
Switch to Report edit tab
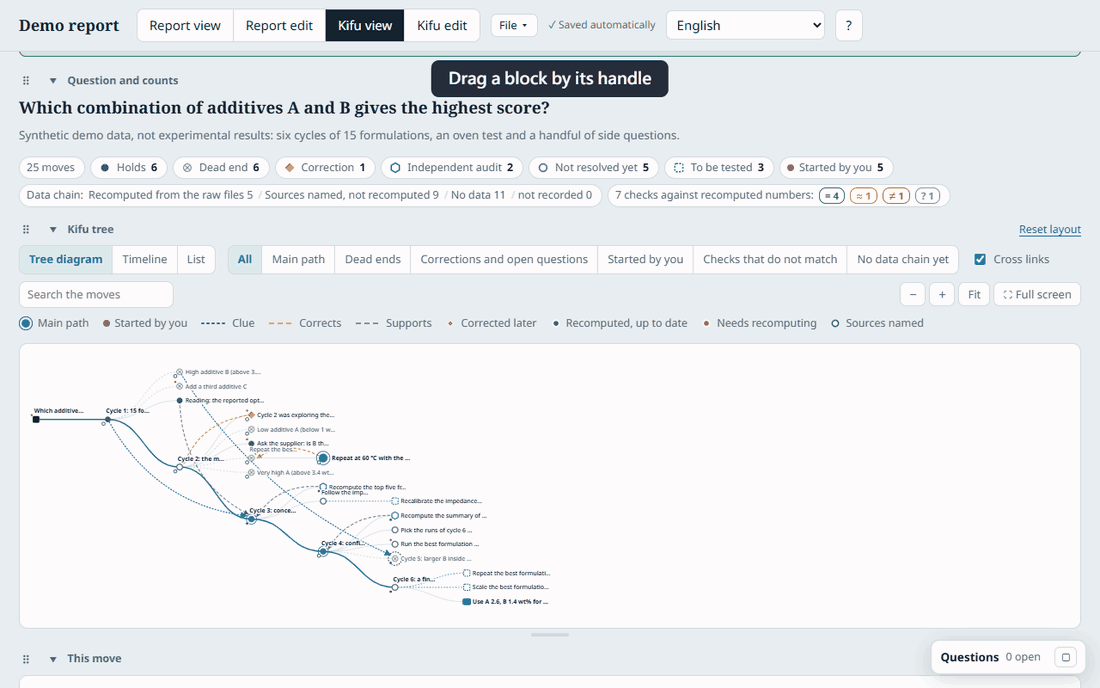279,25
